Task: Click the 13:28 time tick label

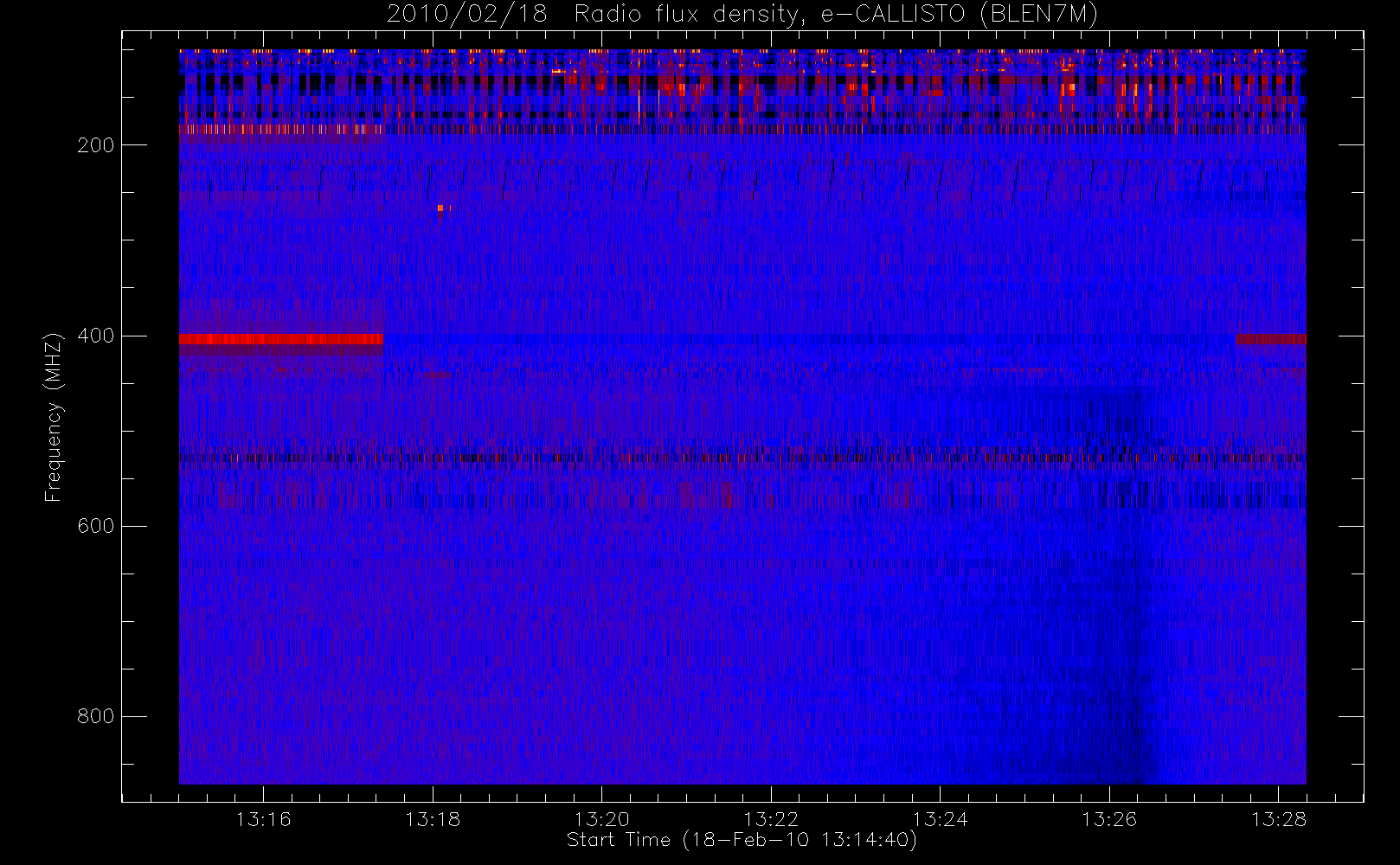Action: point(1279,819)
